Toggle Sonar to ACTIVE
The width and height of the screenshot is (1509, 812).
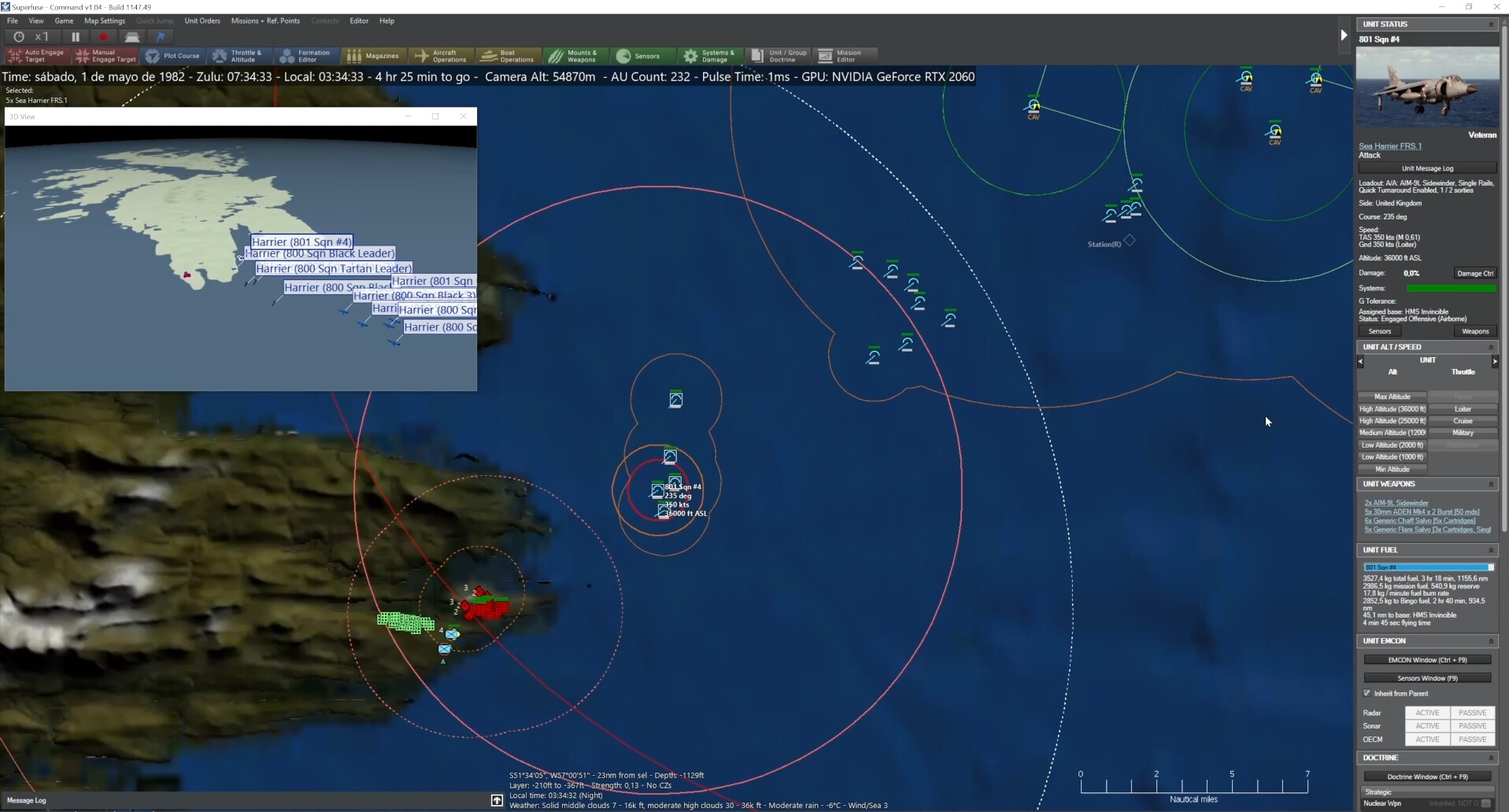click(1428, 725)
